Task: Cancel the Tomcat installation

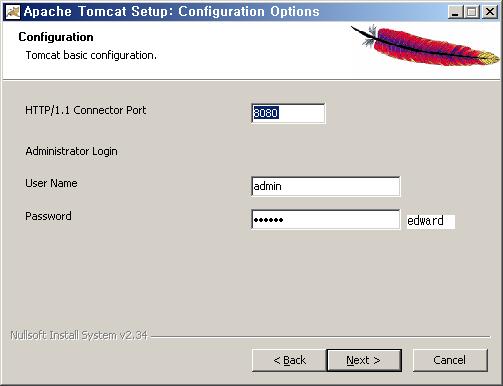Action: [x=450, y=360]
